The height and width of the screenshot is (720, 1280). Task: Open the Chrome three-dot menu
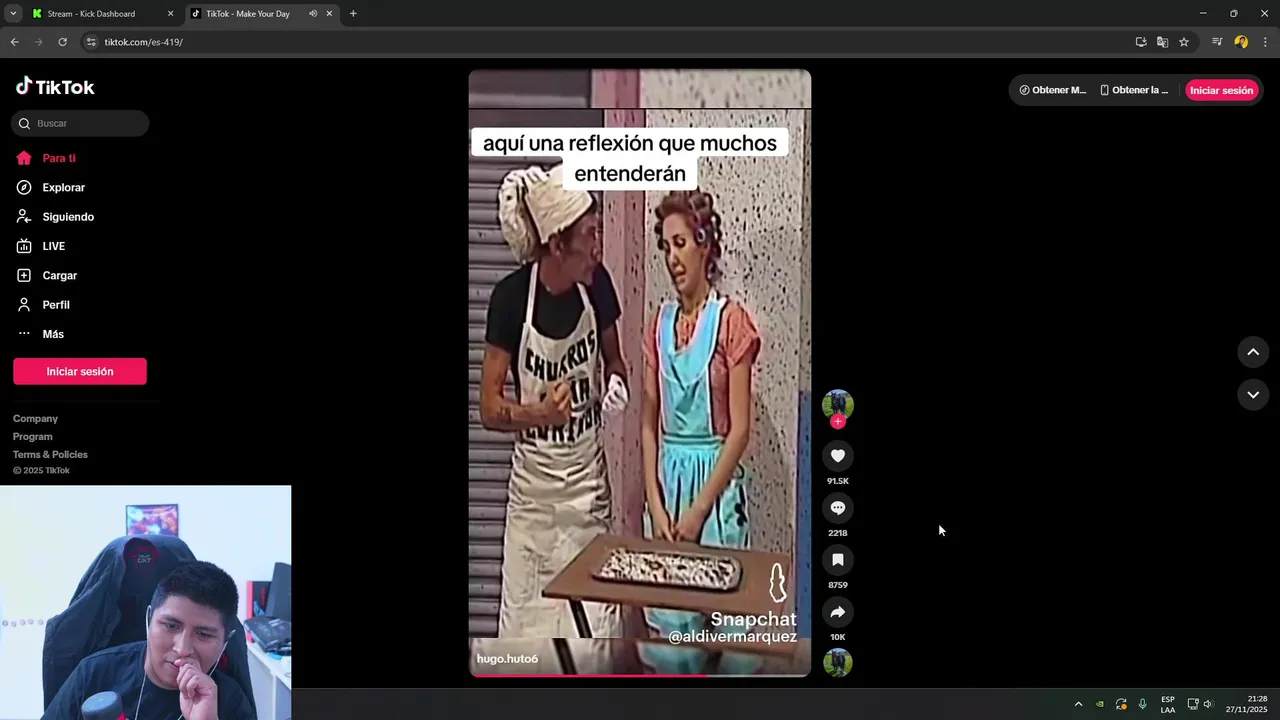[x=1265, y=42]
